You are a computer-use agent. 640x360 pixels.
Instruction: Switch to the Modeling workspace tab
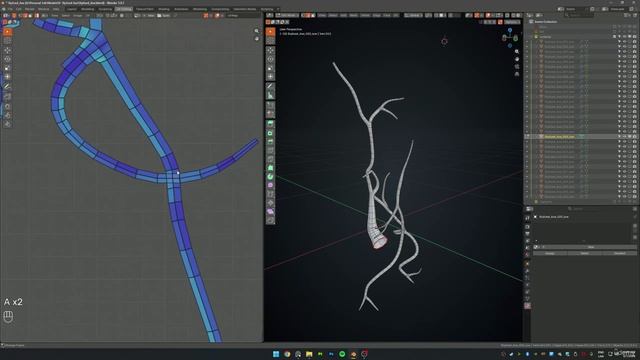pyautogui.click(x=87, y=9)
